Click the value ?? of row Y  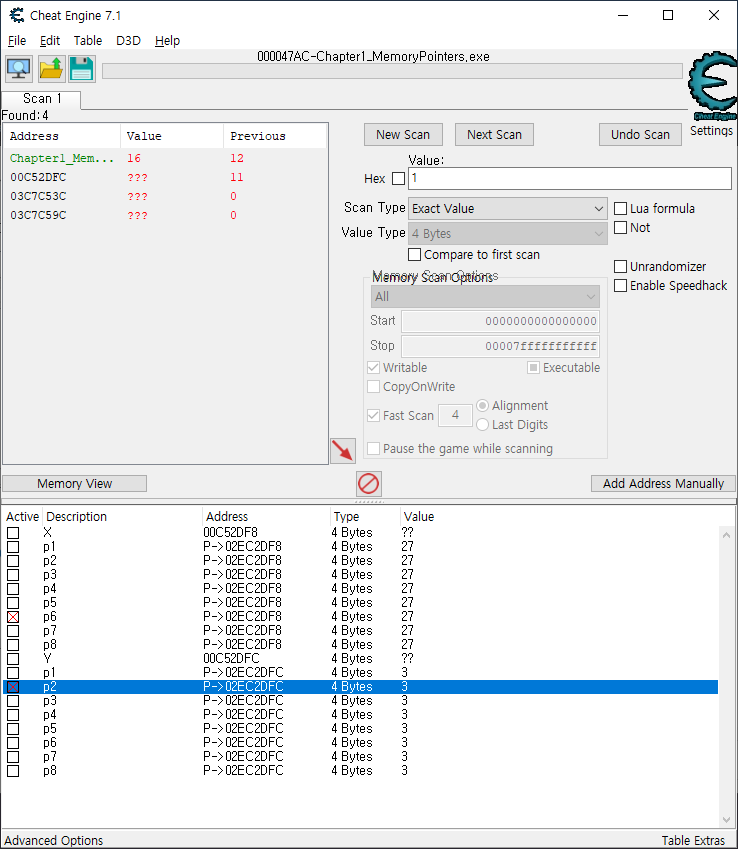point(407,658)
